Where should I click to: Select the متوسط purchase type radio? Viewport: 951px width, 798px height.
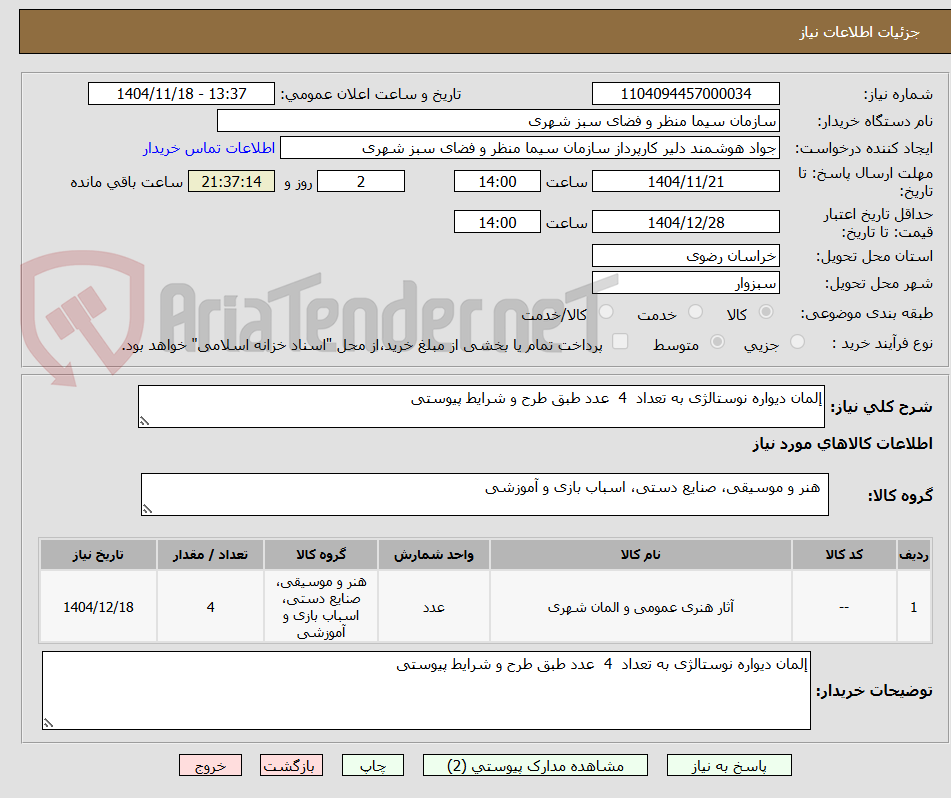[717, 341]
